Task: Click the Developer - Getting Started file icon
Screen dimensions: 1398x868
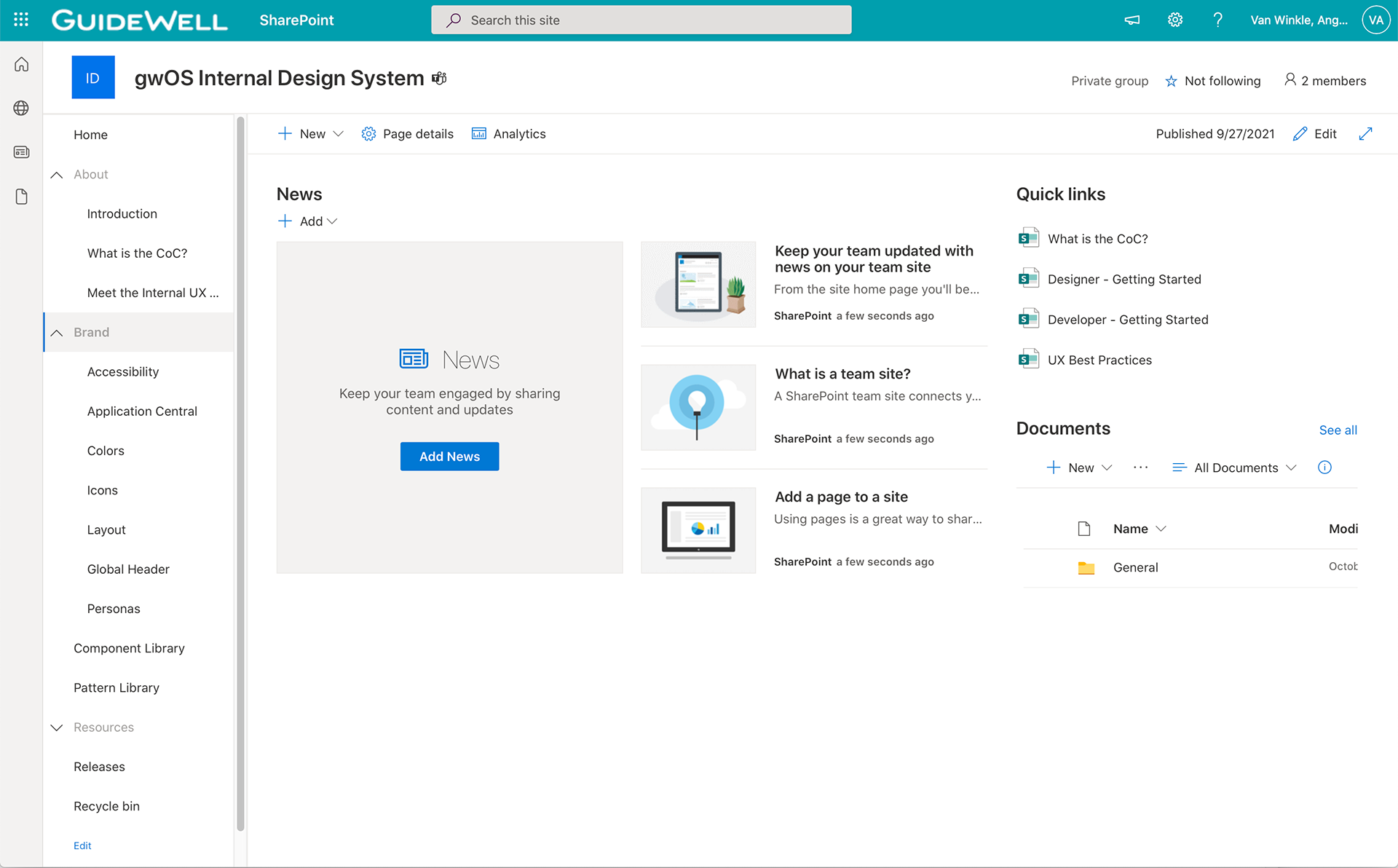Action: tap(1028, 319)
